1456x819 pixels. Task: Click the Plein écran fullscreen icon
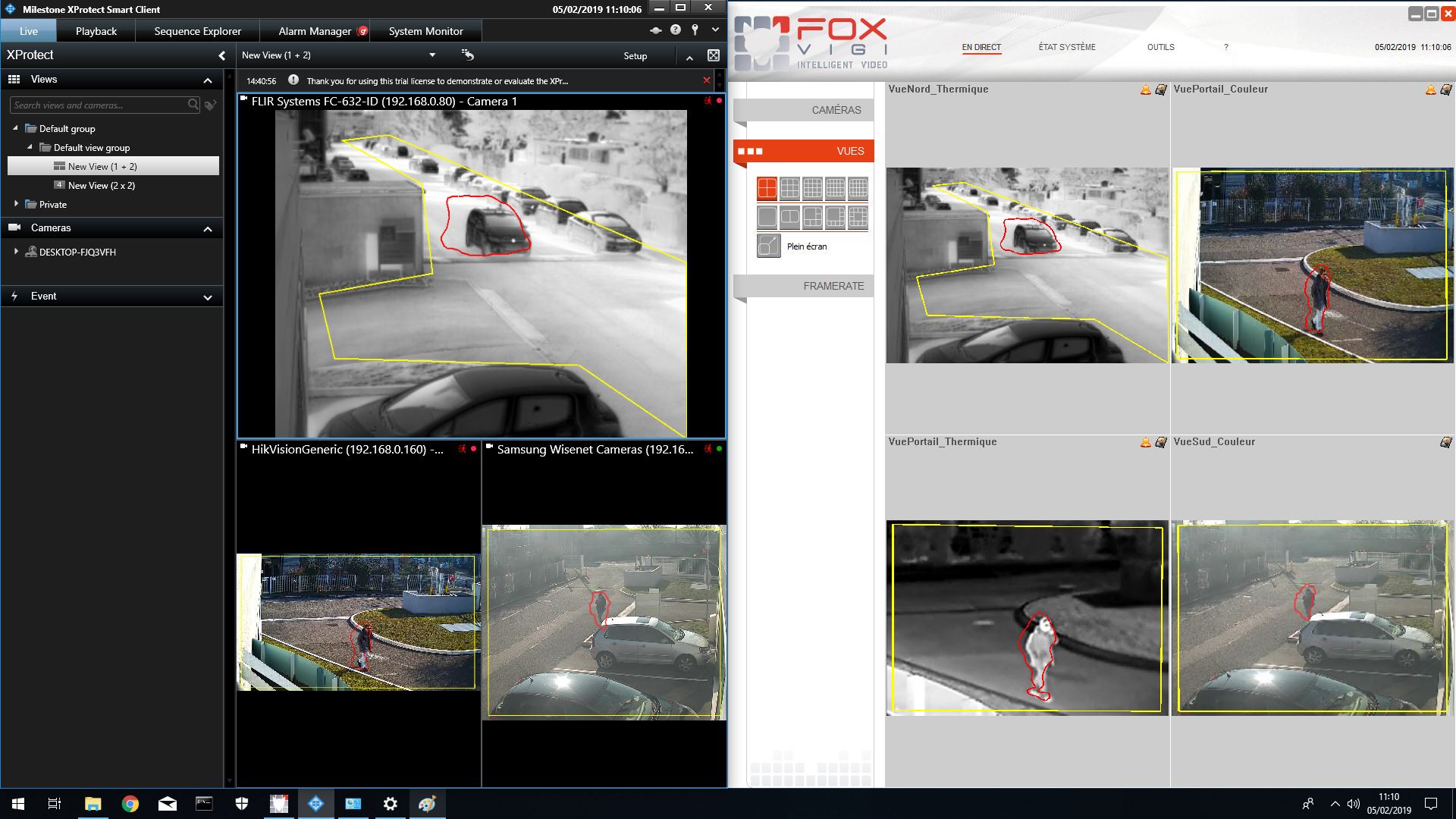(x=768, y=246)
